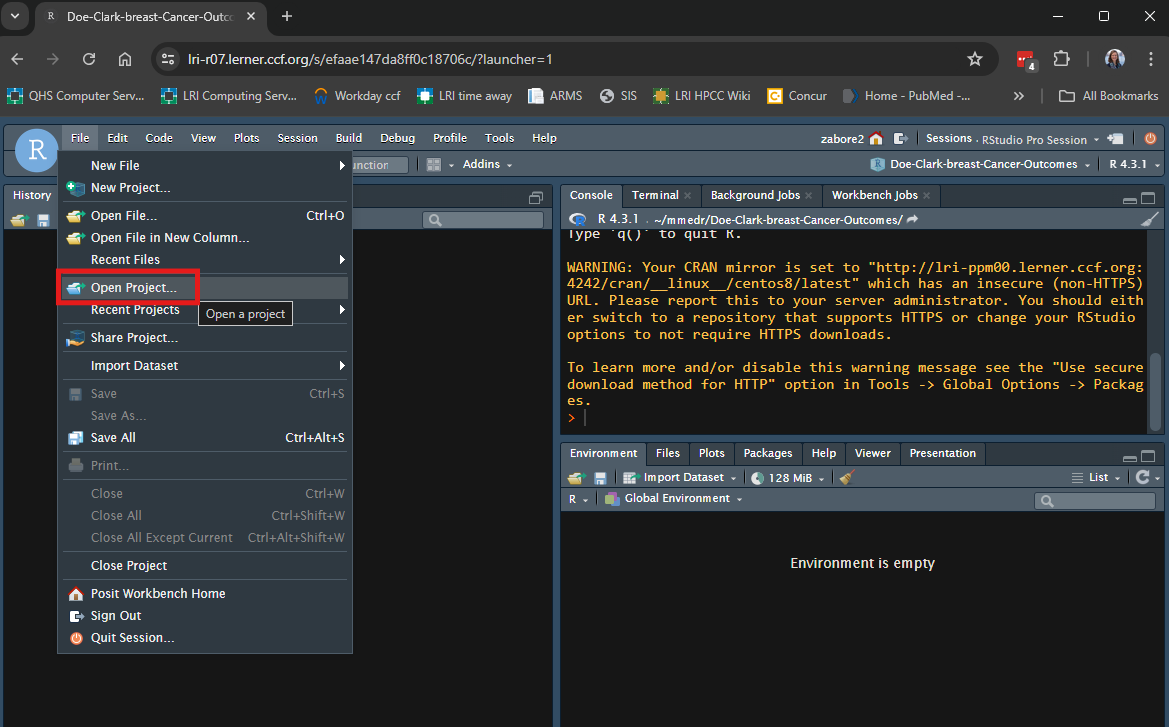Open the Session menu
Viewport: 1169px width, 727px height.
tap(297, 138)
